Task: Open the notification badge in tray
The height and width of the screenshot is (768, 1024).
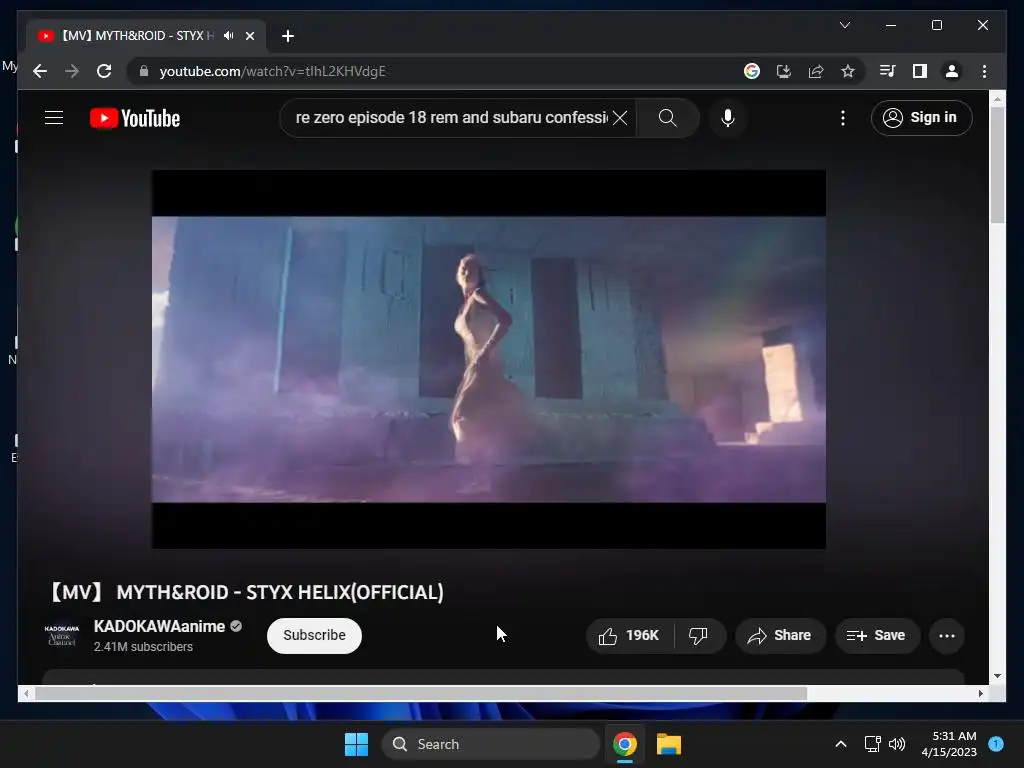Action: [996, 744]
